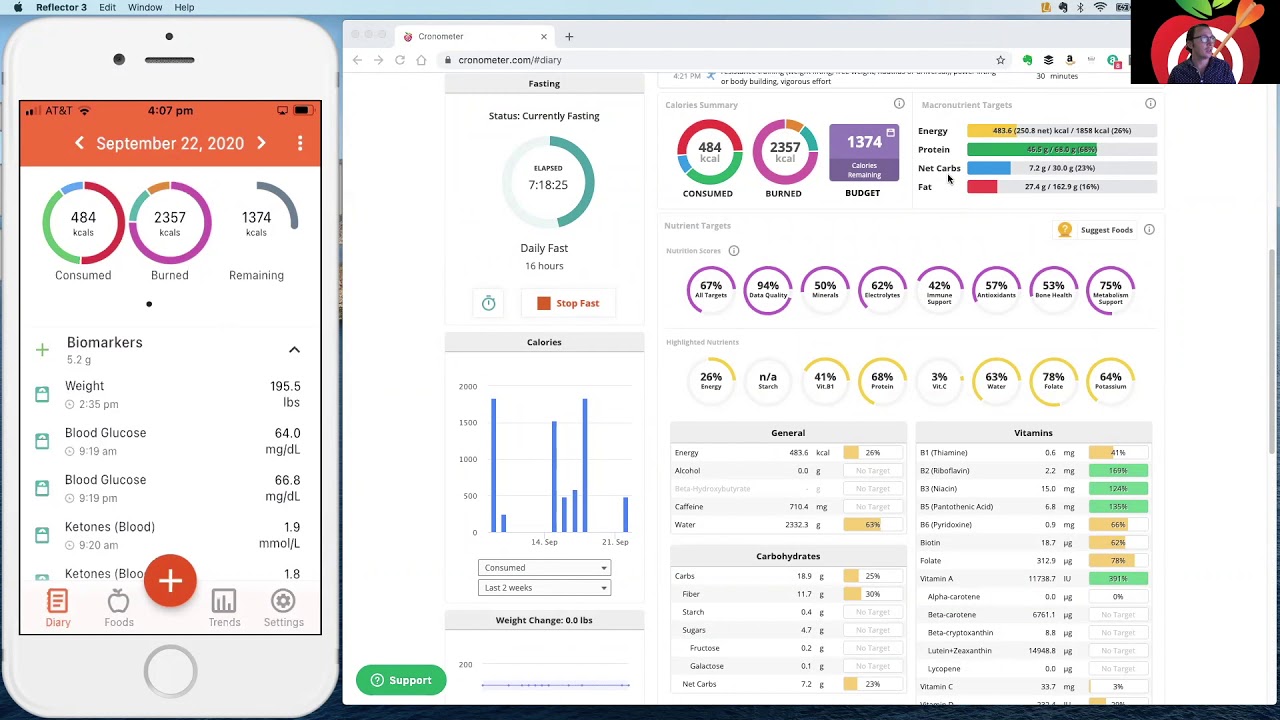Click the Energy macronutrient progress bar
Image resolution: width=1280 pixels, height=720 pixels.
click(1062, 131)
